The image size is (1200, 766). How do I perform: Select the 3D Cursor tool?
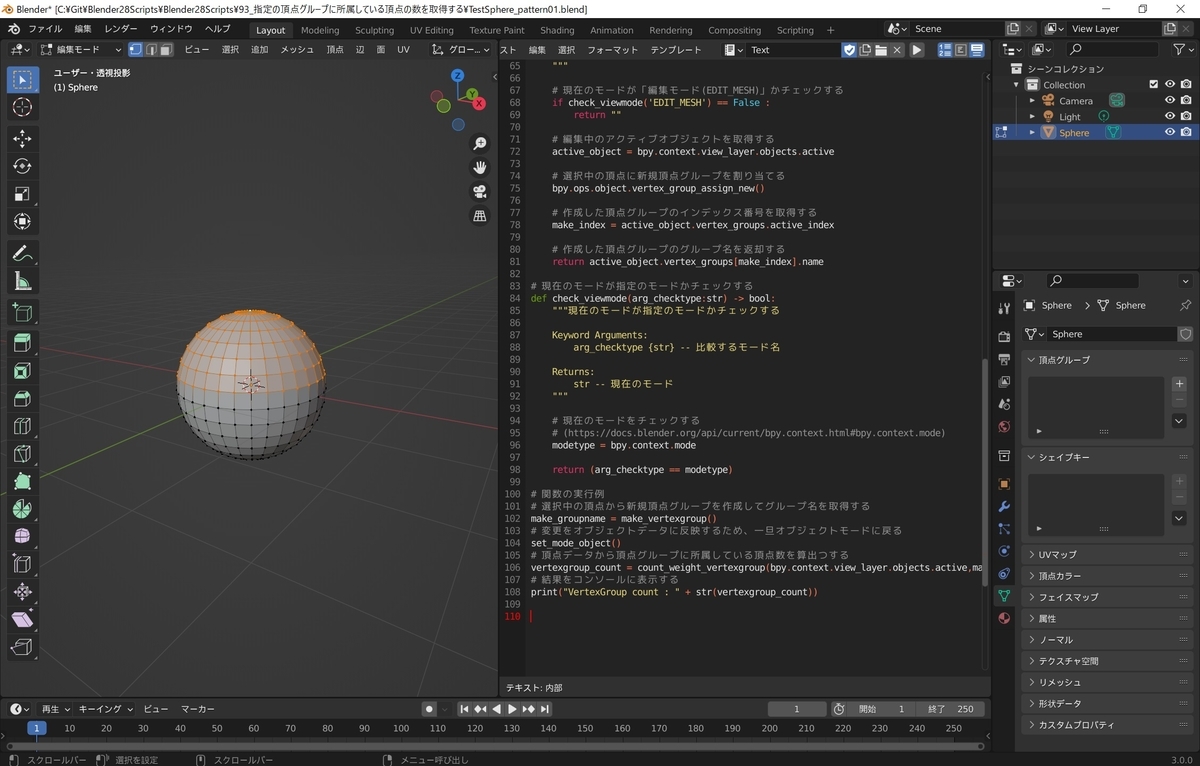tap(22, 107)
